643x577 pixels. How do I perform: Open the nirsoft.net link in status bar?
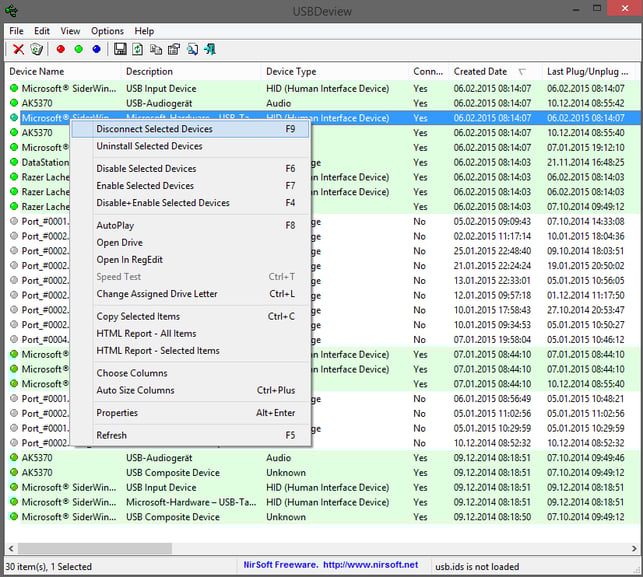(x=374, y=566)
